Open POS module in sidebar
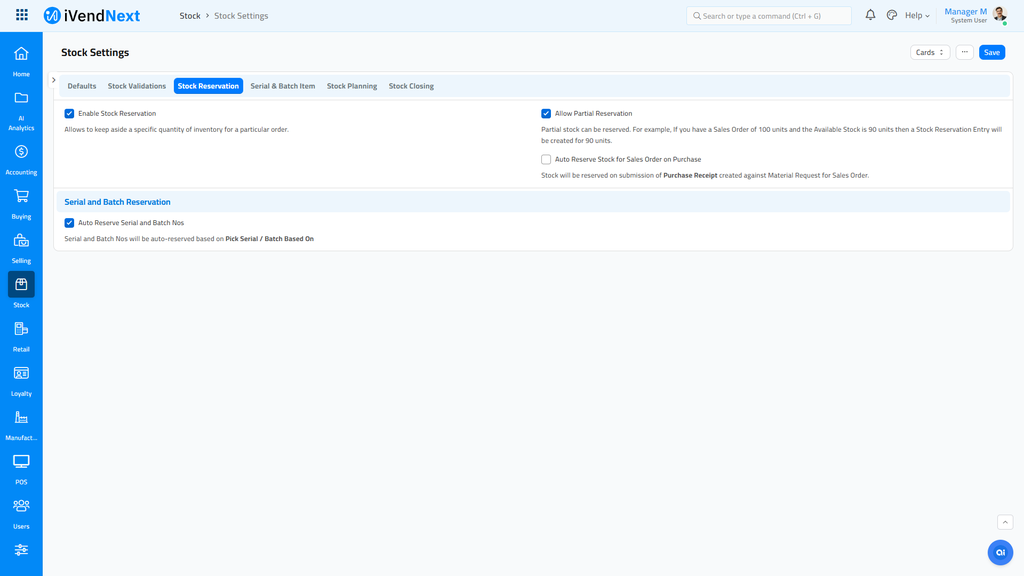This screenshot has height=576, width=1024. [21, 470]
